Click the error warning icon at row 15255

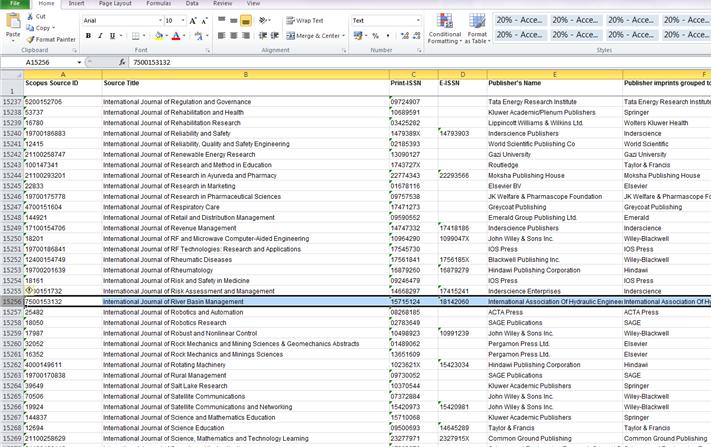click(x=29, y=291)
